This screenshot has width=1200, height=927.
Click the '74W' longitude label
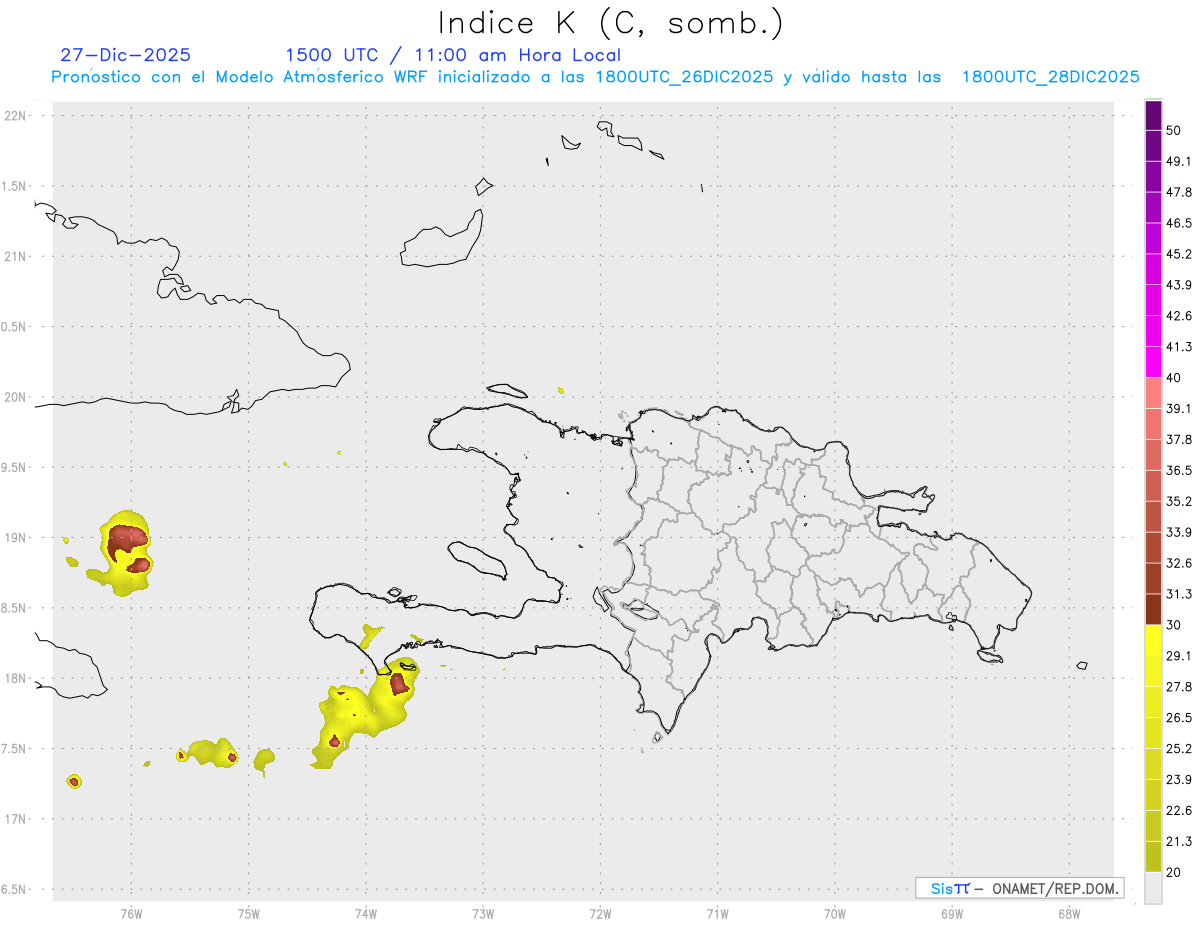coord(366,913)
